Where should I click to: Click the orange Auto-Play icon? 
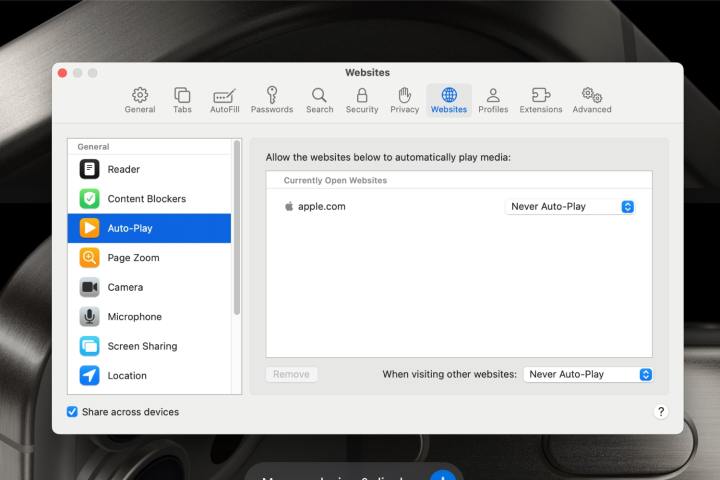(x=89, y=228)
